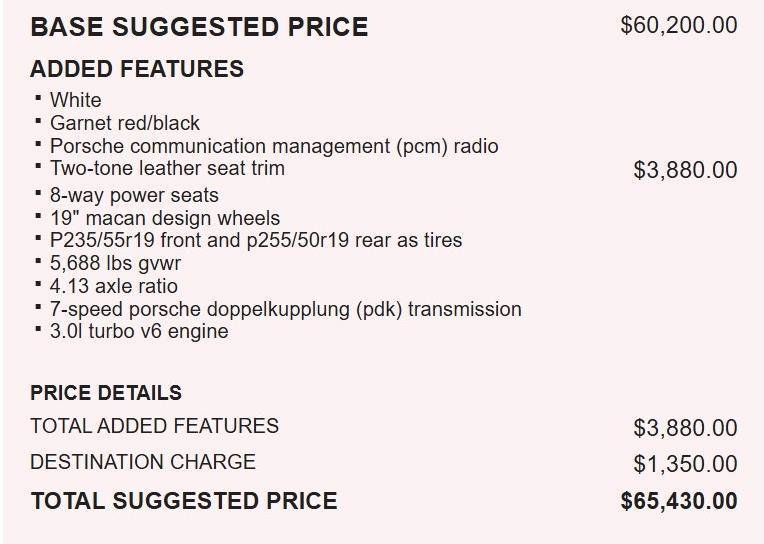Click the Base Suggested Price heading
This screenshot has height=544, width=764.
(x=199, y=27)
